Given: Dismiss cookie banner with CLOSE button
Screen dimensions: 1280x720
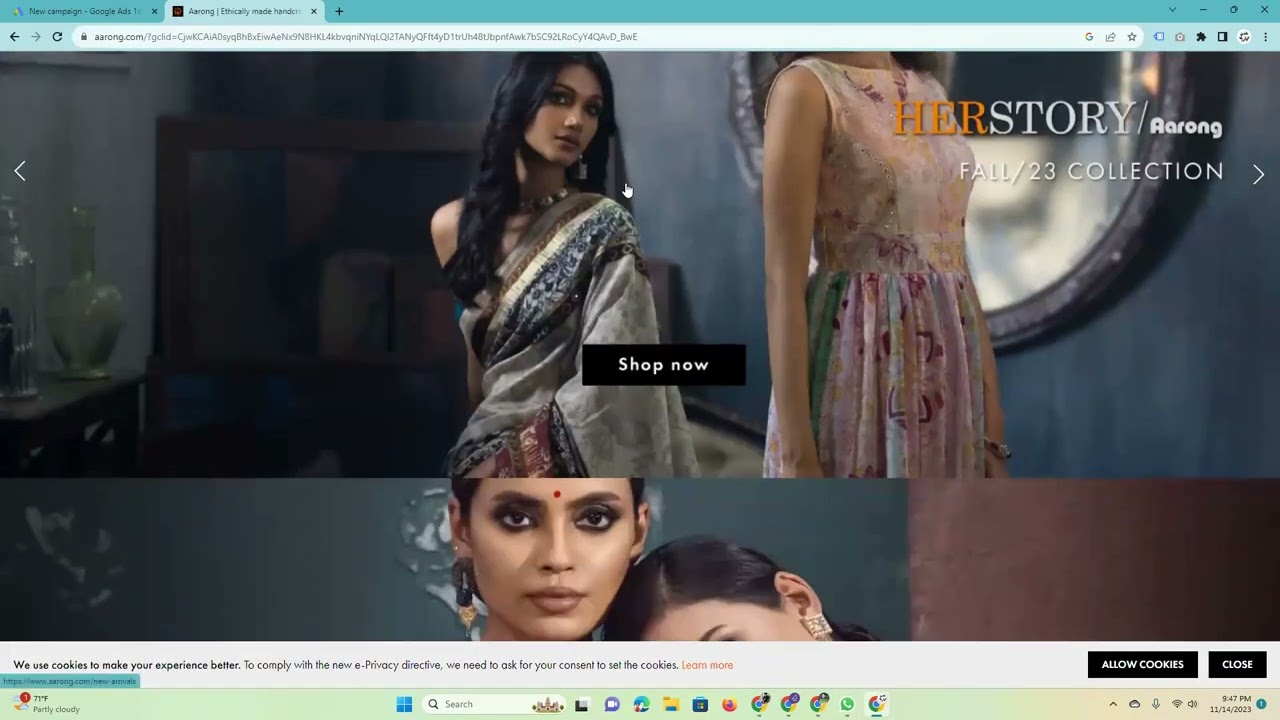Looking at the screenshot, I should click(1237, 664).
